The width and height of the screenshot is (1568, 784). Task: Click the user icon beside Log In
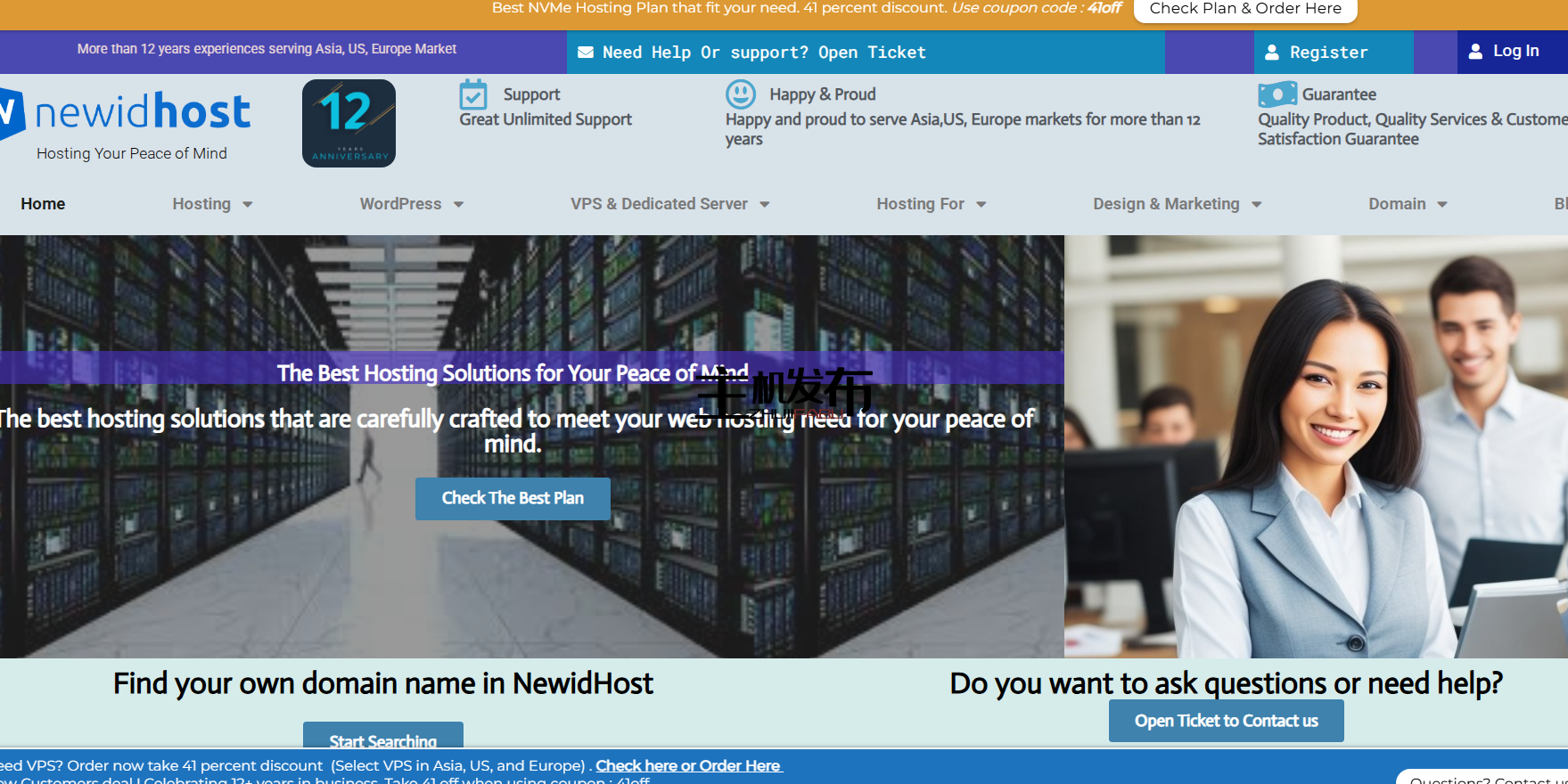pyautogui.click(x=1475, y=52)
